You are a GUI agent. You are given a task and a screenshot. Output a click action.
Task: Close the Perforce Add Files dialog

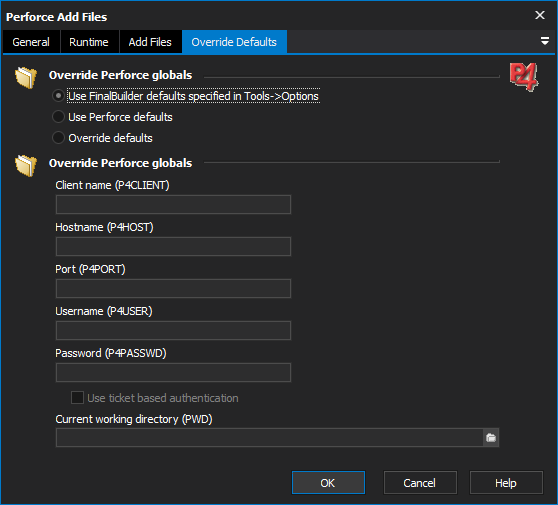click(540, 15)
